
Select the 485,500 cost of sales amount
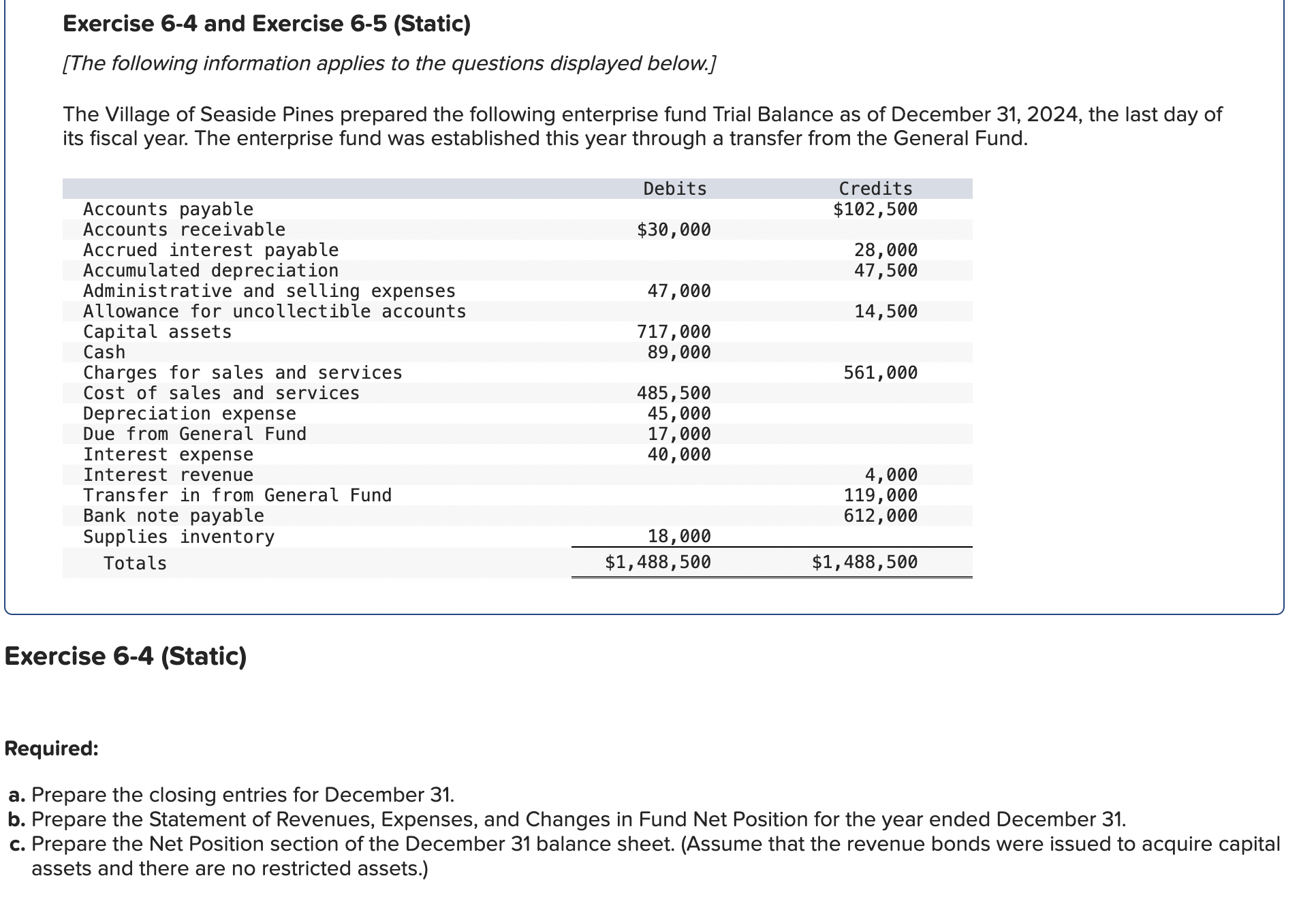point(673,393)
